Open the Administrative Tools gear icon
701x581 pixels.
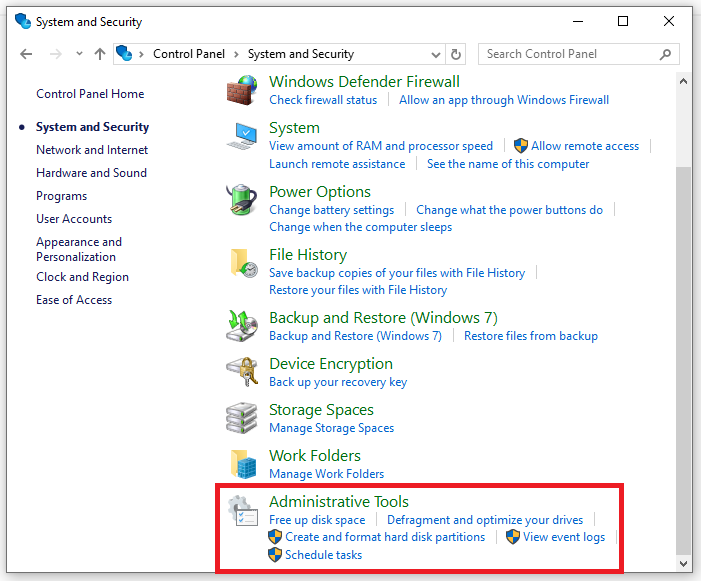[243, 510]
